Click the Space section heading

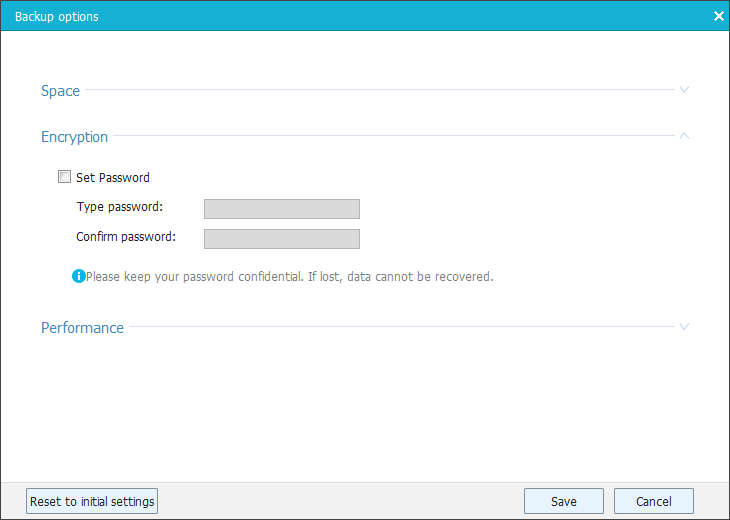coord(60,91)
